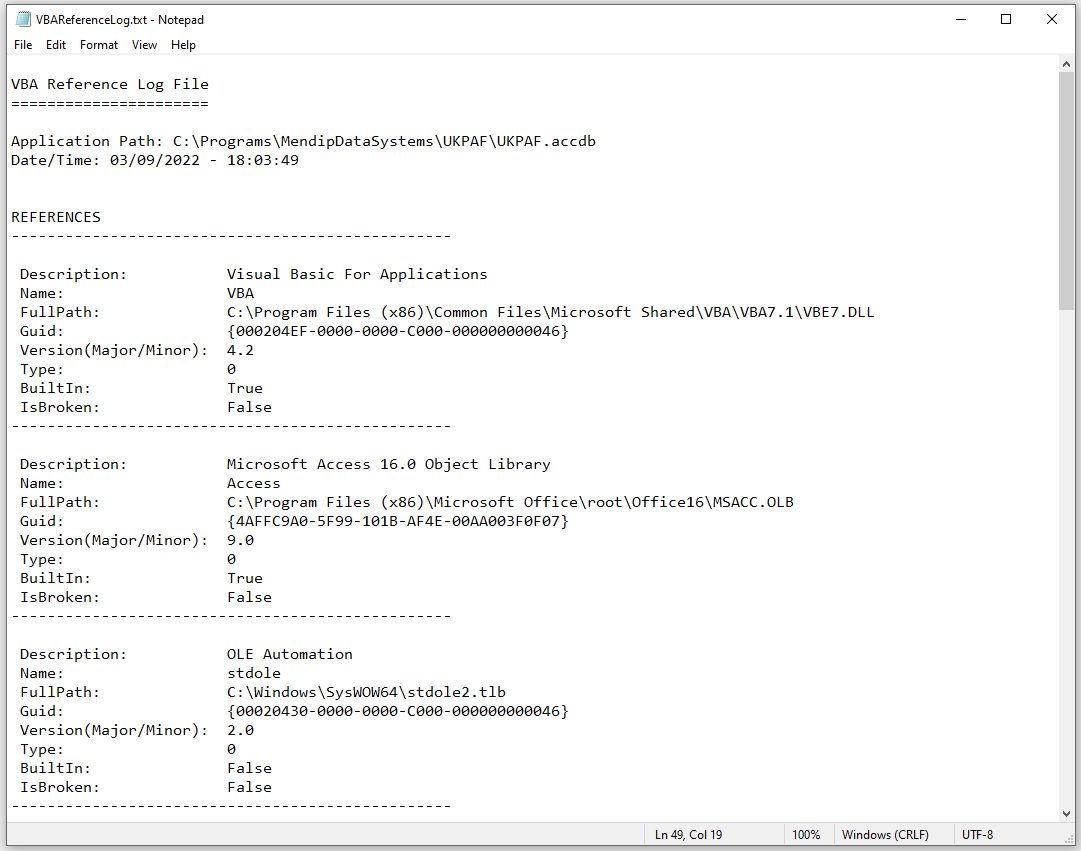1081x851 pixels.
Task: Click 'Windows (CRLF)' in status bar
Action: tap(885, 834)
